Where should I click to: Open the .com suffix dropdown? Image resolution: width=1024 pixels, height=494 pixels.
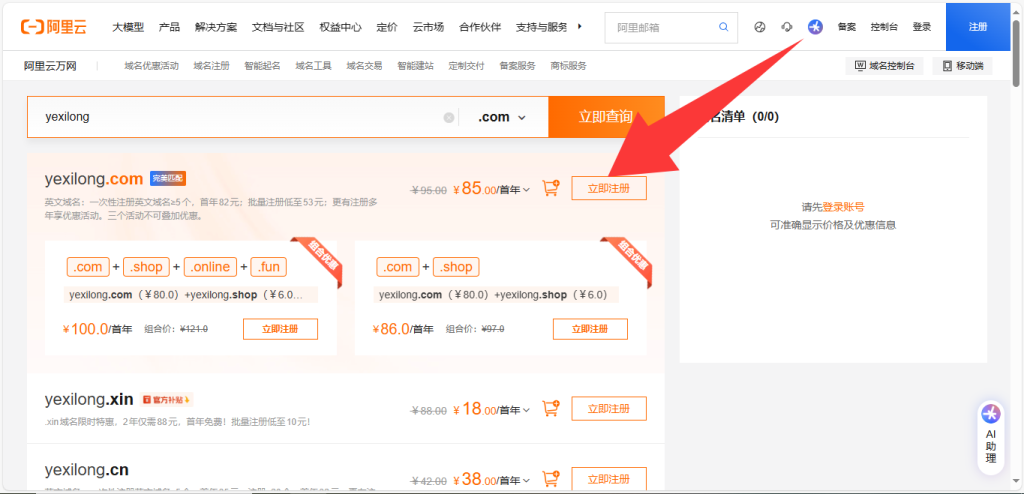point(502,118)
